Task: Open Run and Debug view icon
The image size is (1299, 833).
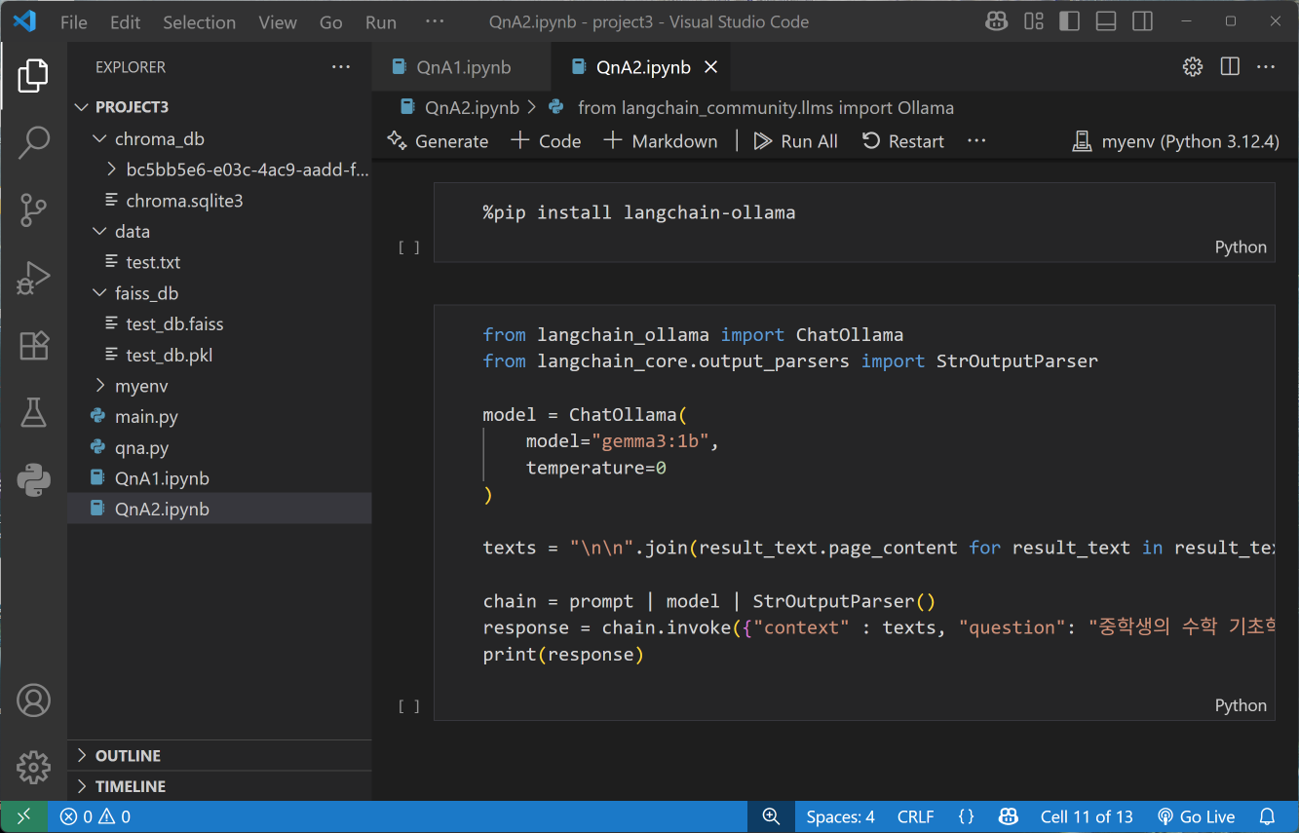Action: (33, 277)
